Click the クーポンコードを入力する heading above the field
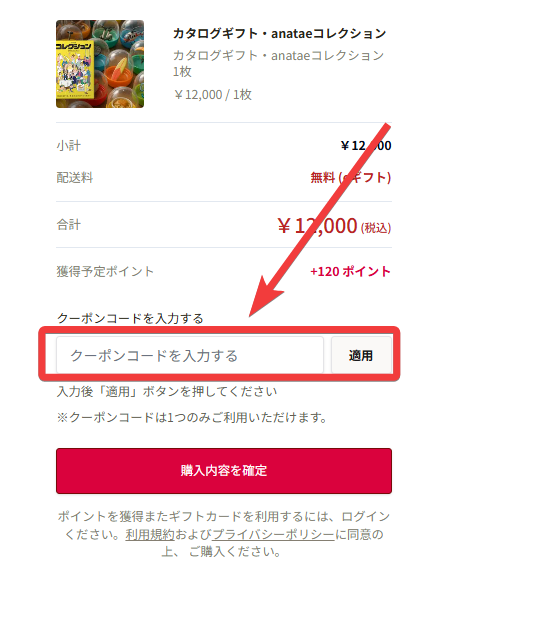Image resolution: width=537 pixels, height=617 pixels. [130, 318]
